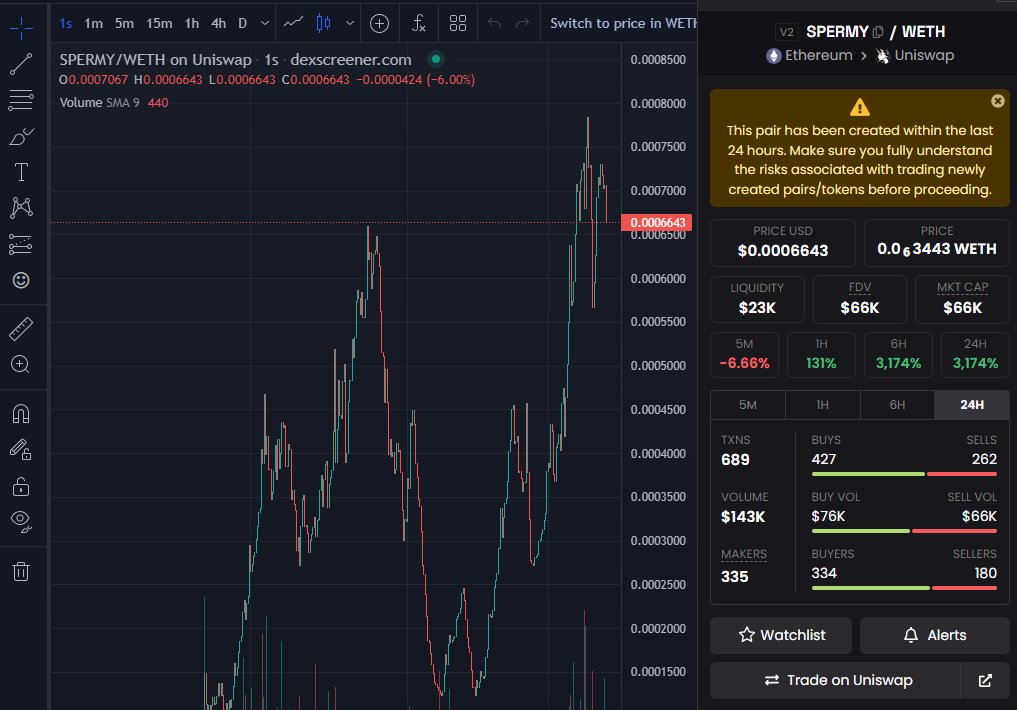Open the chart patterns tool
1017x710 pixels.
click(x=21, y=207)
